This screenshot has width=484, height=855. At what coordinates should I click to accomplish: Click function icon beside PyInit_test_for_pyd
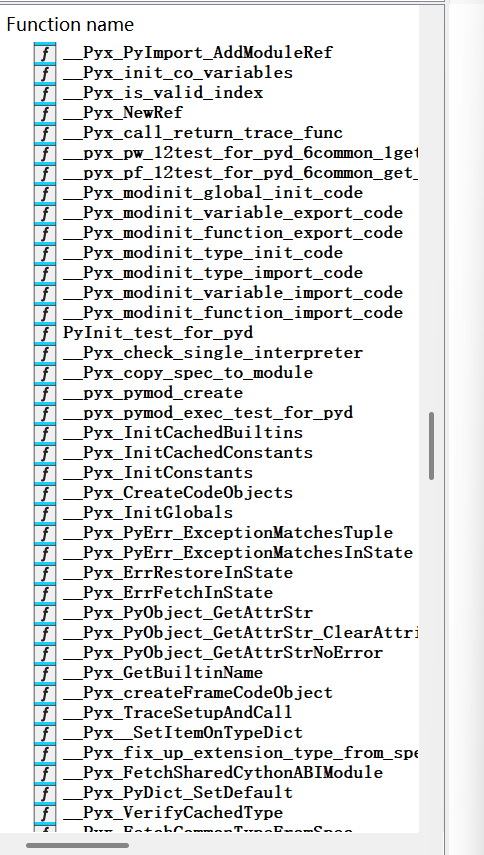(45, 333)
